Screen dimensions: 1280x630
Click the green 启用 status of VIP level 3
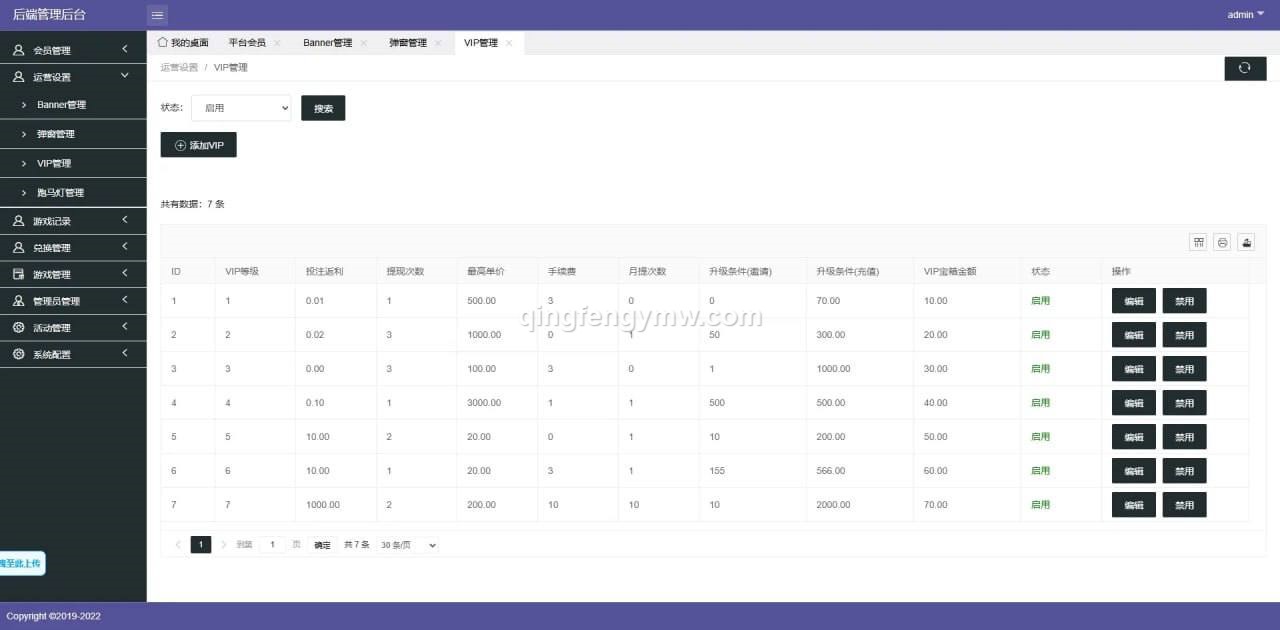coord(1040,368)
